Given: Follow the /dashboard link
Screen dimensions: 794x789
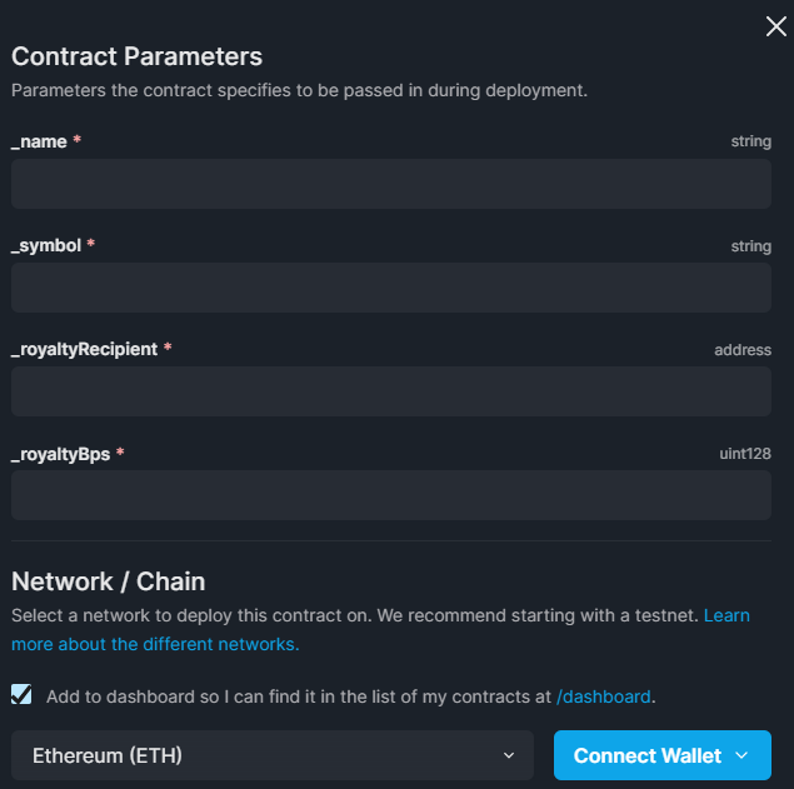Looking at the screenshot, I should point(603,696).
